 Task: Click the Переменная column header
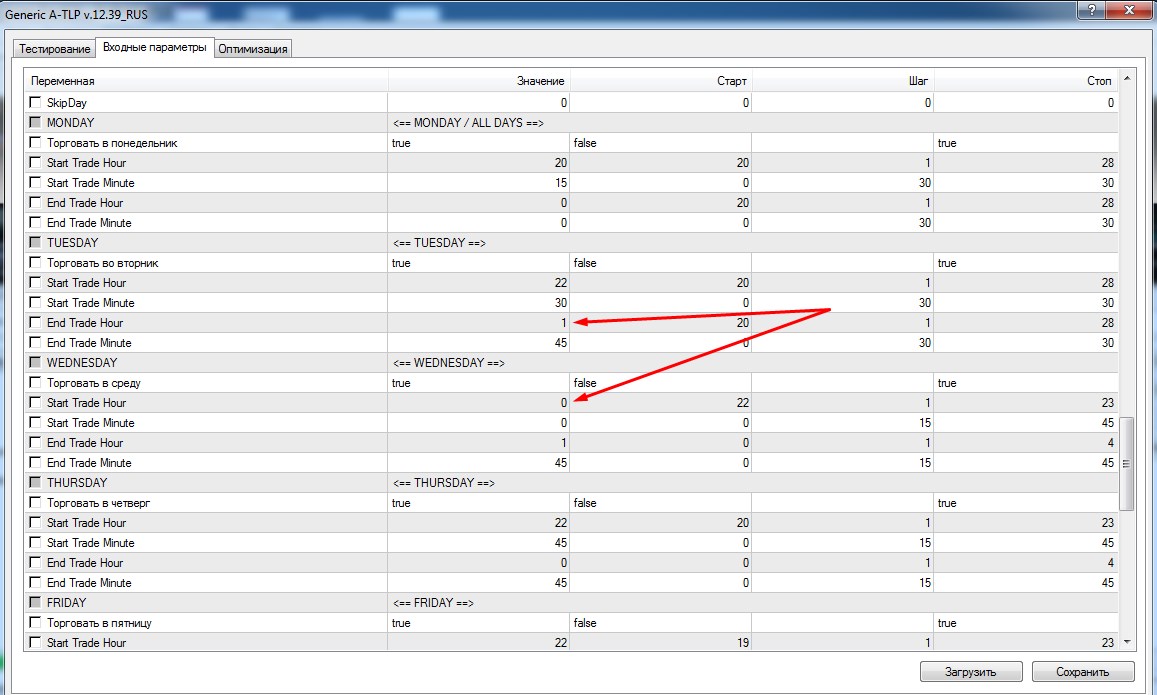pos(207,81)
